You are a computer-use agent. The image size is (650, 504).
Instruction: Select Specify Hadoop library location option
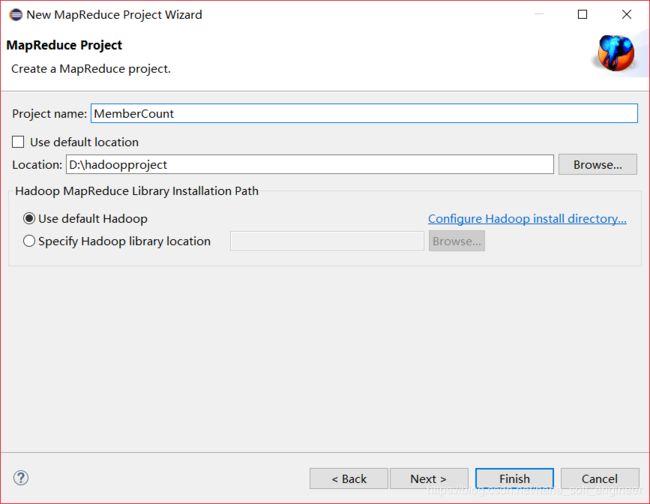(x=29, y=241)
